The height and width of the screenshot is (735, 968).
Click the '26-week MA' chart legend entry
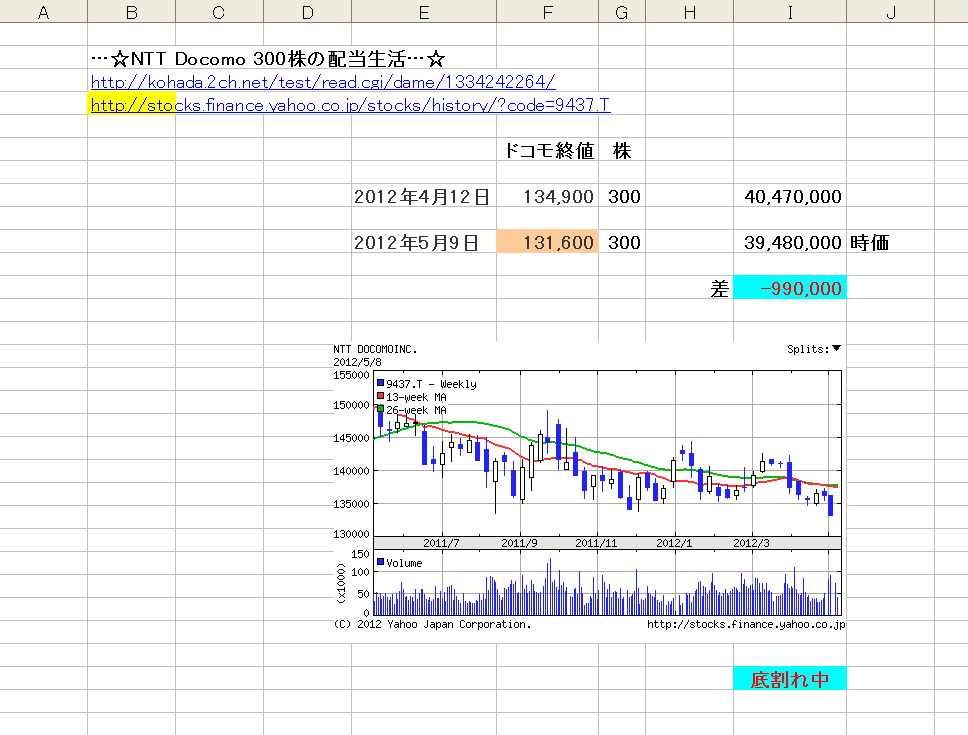tap(412, 410)
